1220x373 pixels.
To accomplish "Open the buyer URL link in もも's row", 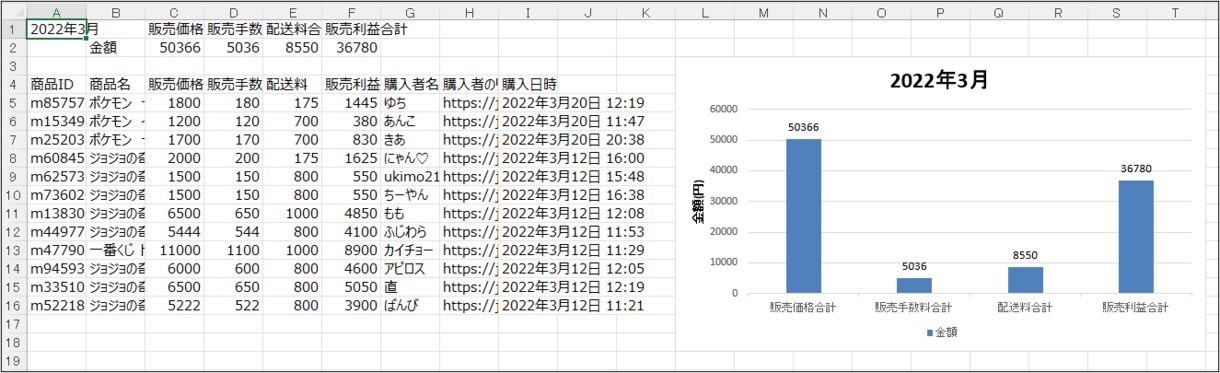I will pos(469,213).
